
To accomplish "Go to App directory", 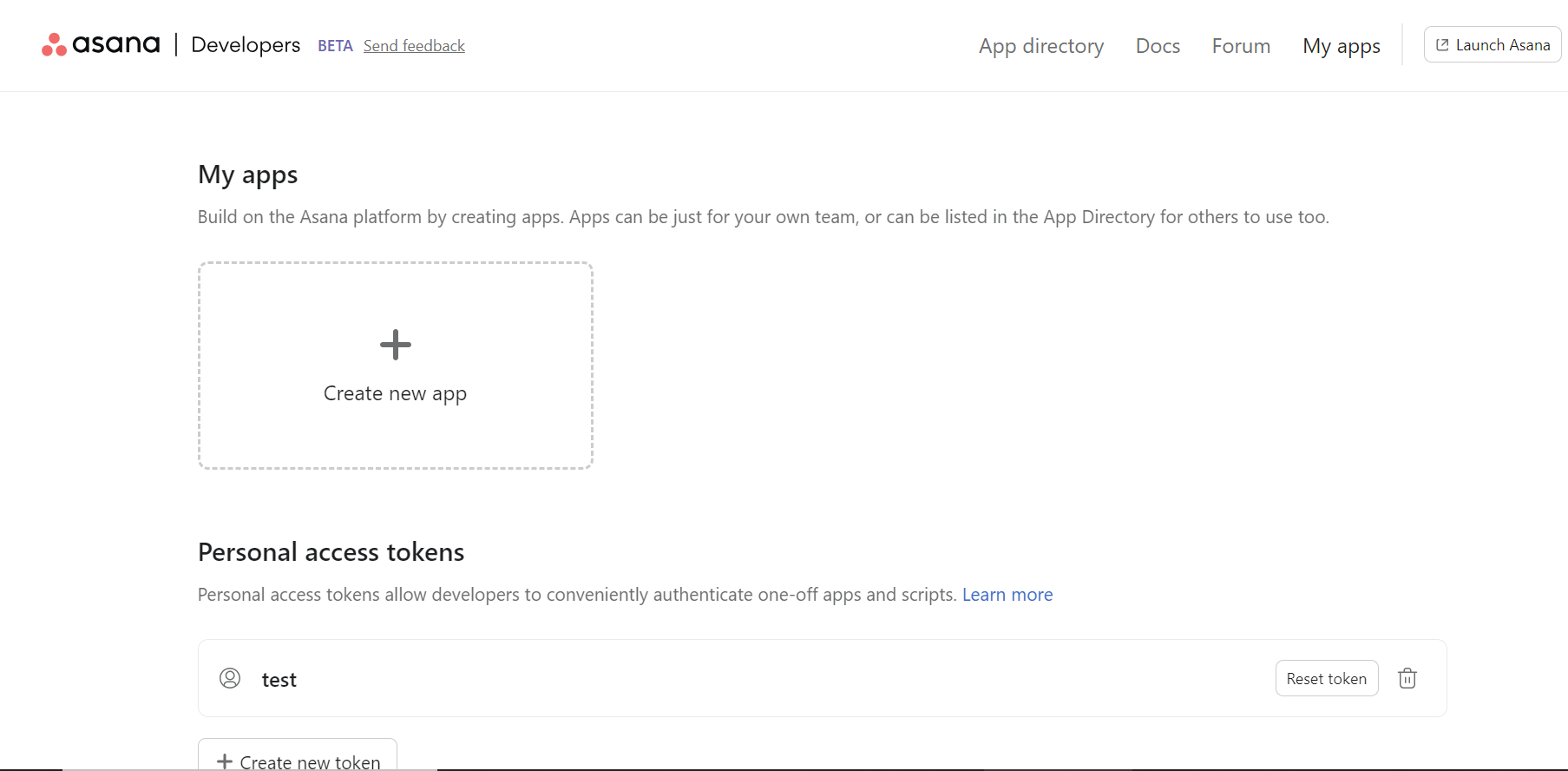I will (x=1041, y=46).
